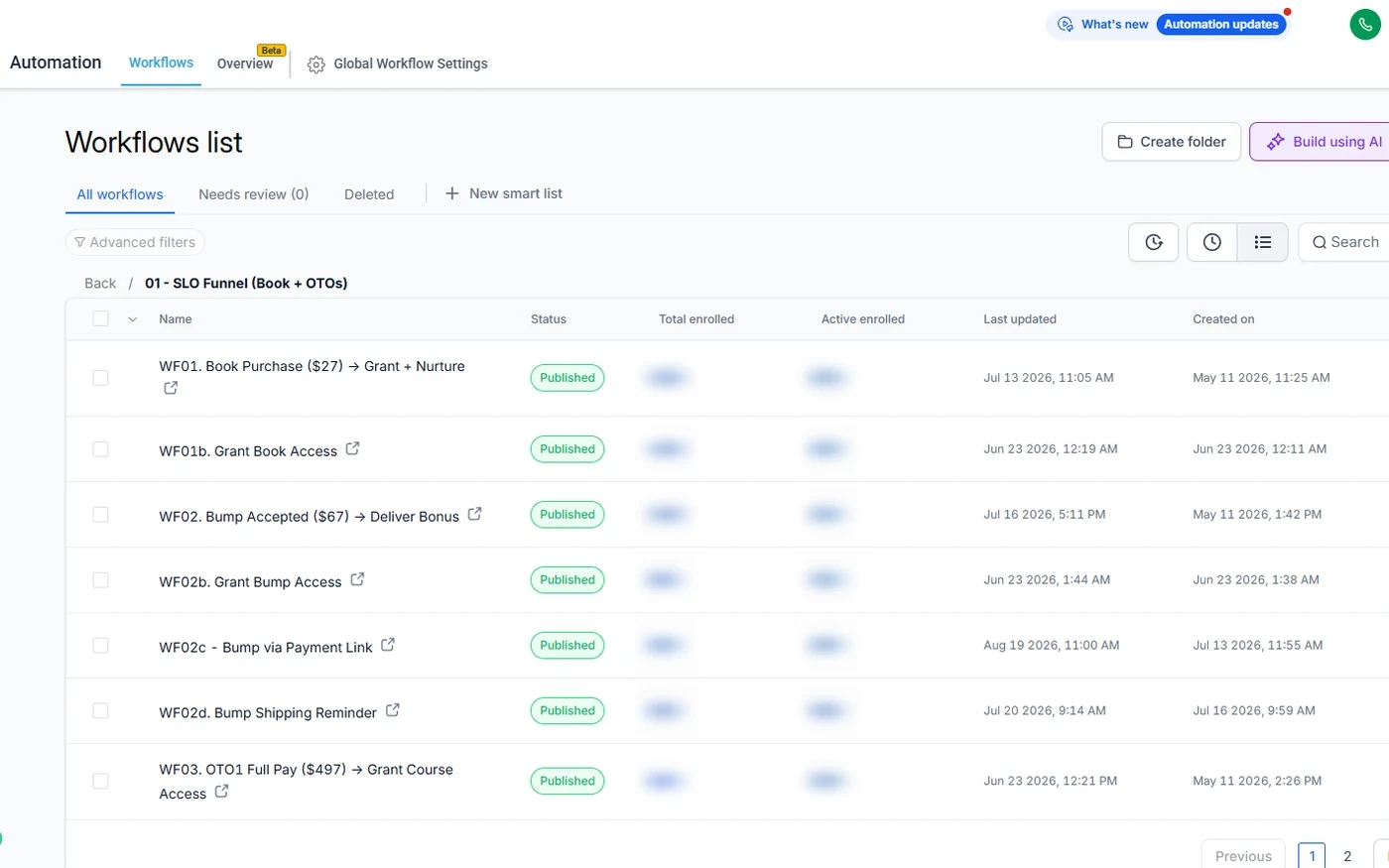Open the Deleted workflows tab

tap(369, 194)
